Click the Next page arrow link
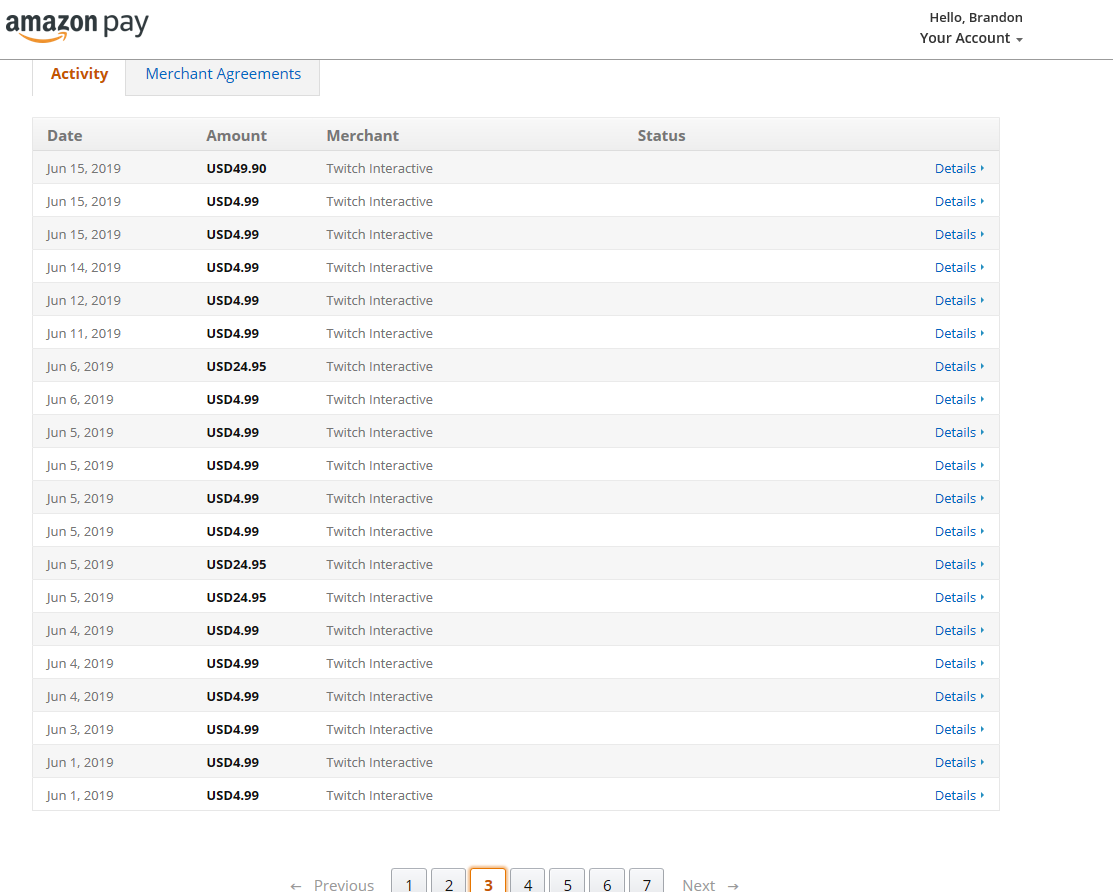This screenshot has height=892, width=1113. (x=711, y=884)
